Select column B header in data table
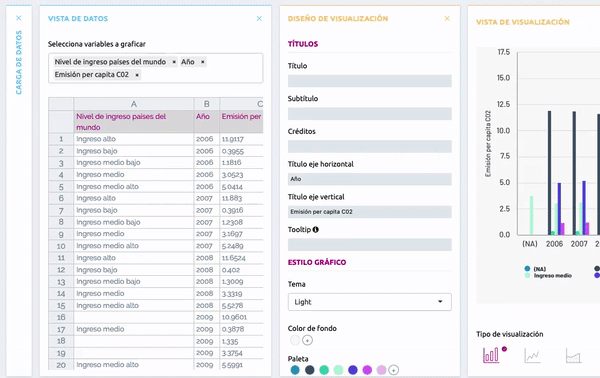 pos(207,104)
